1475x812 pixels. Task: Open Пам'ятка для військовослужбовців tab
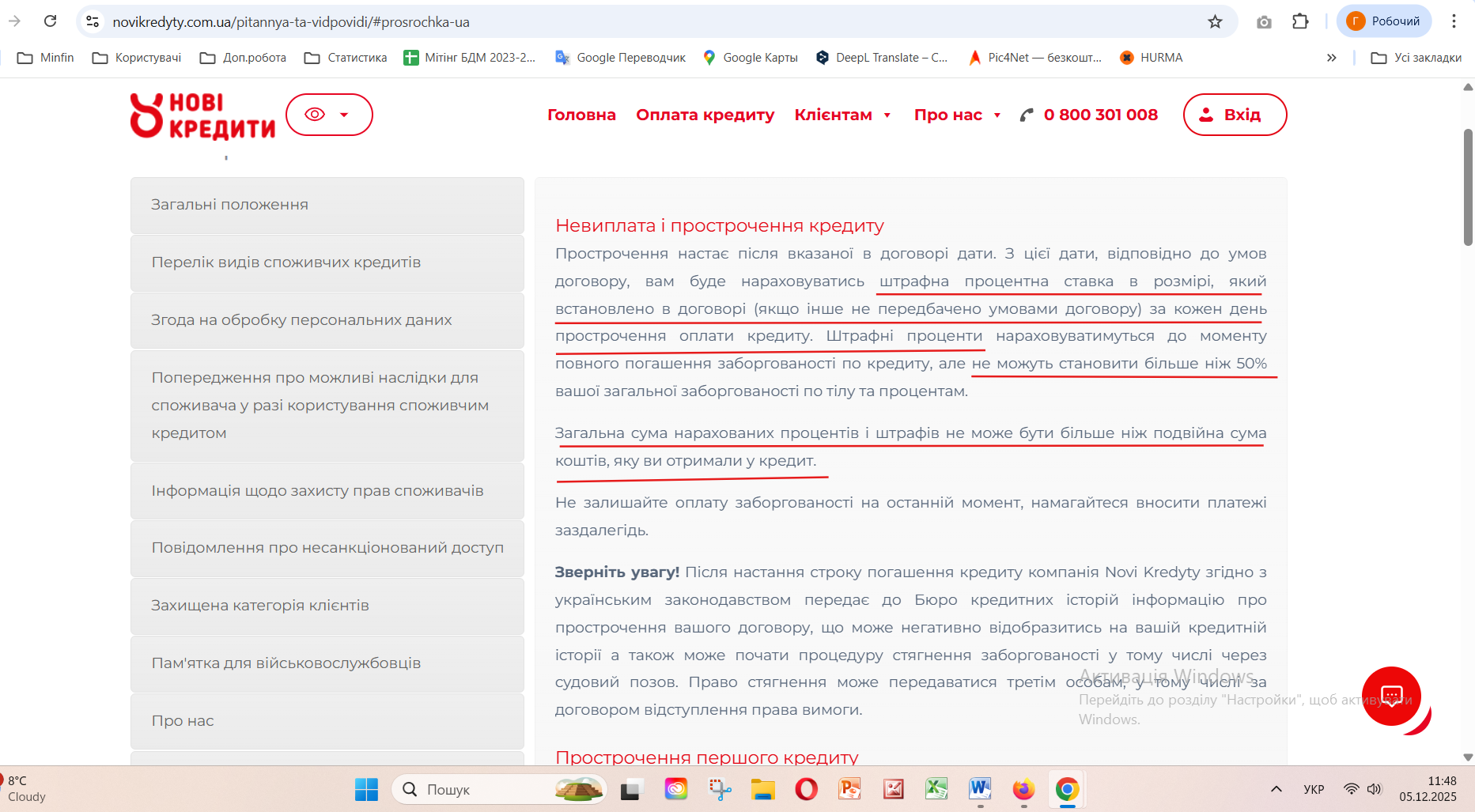point(327,663)
